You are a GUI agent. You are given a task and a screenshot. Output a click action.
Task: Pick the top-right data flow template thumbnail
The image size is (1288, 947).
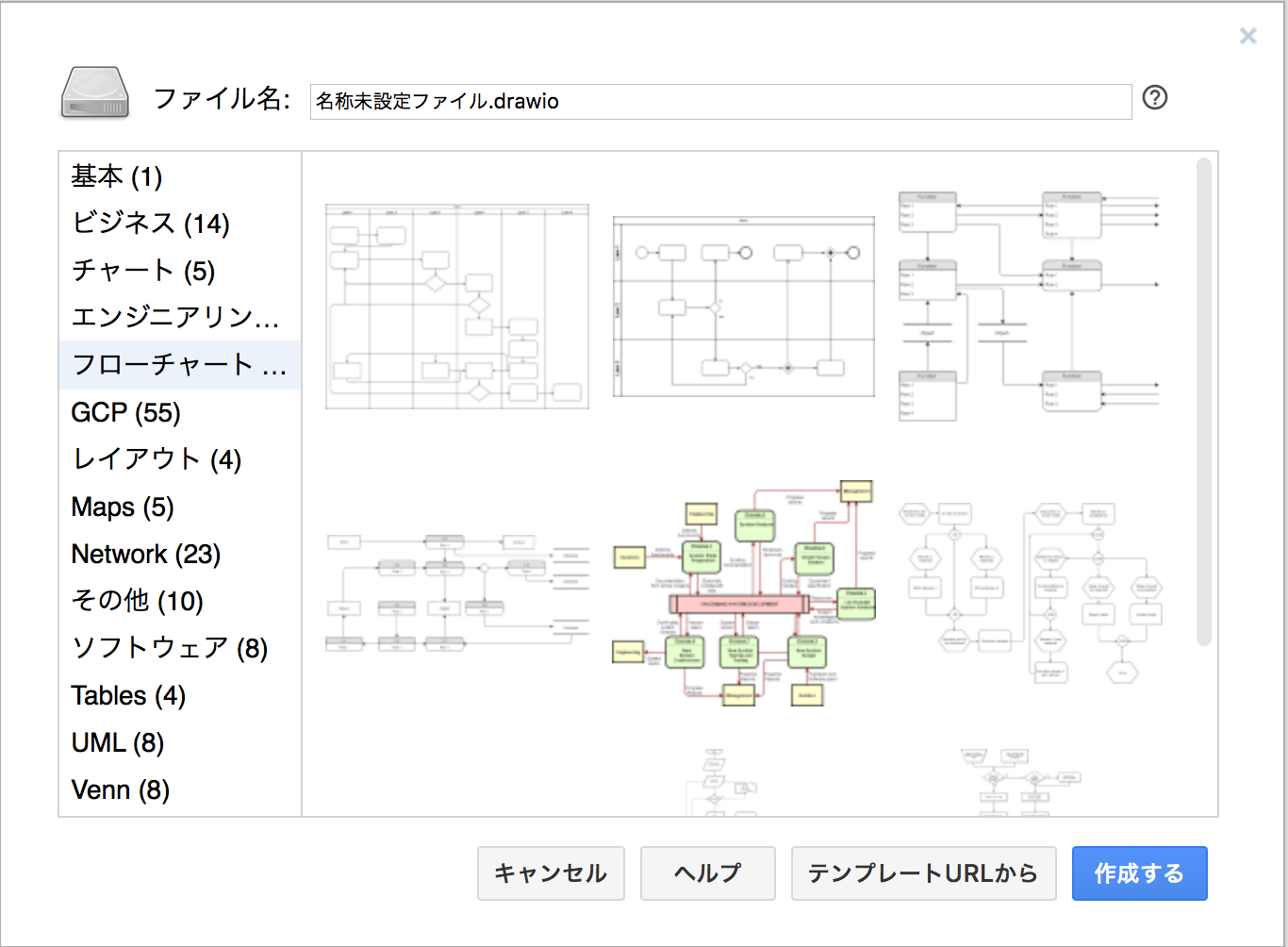pyautogui.click(x=1029, y=306)
